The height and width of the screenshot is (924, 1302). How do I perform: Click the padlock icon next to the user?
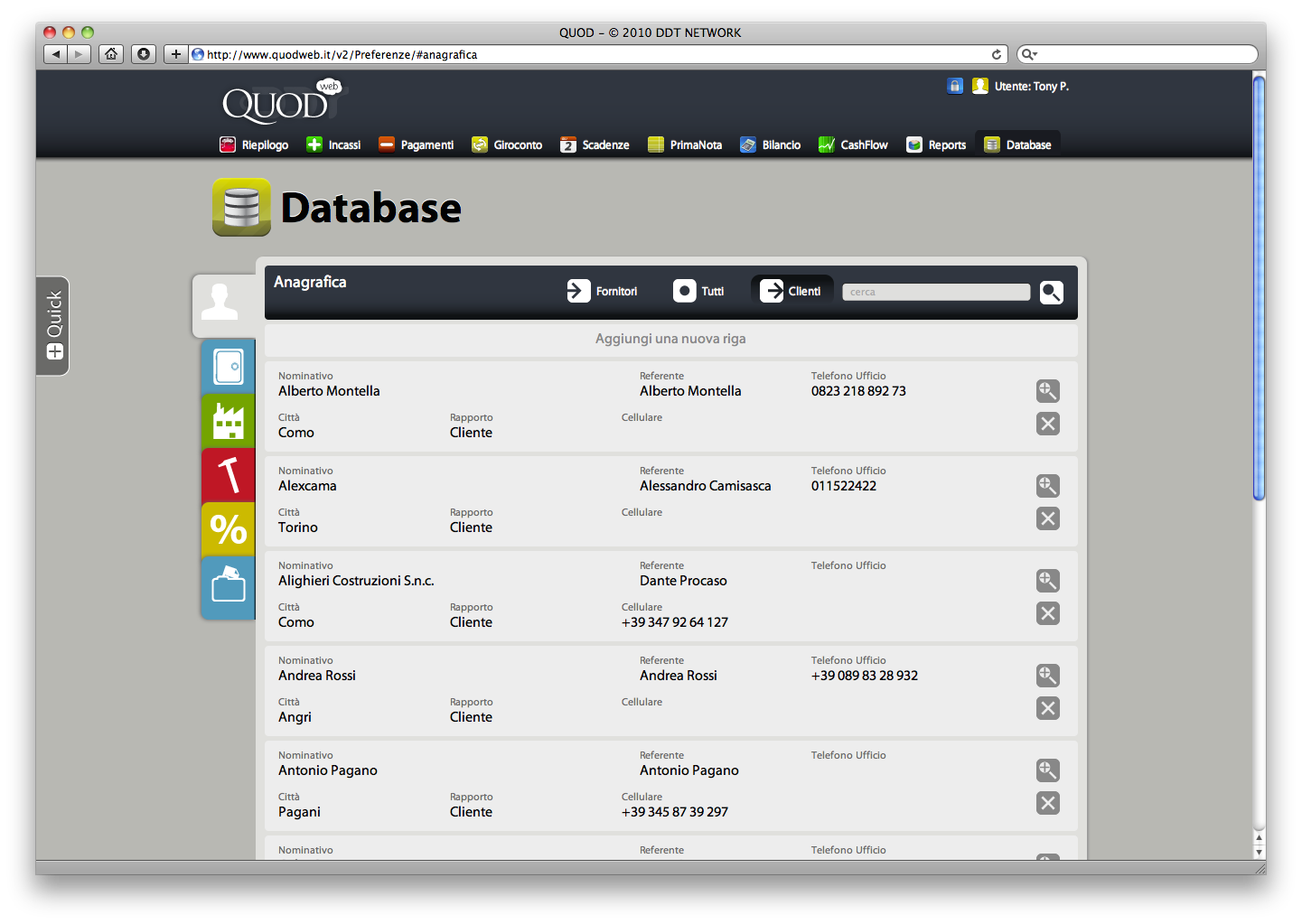click(955, 86)
